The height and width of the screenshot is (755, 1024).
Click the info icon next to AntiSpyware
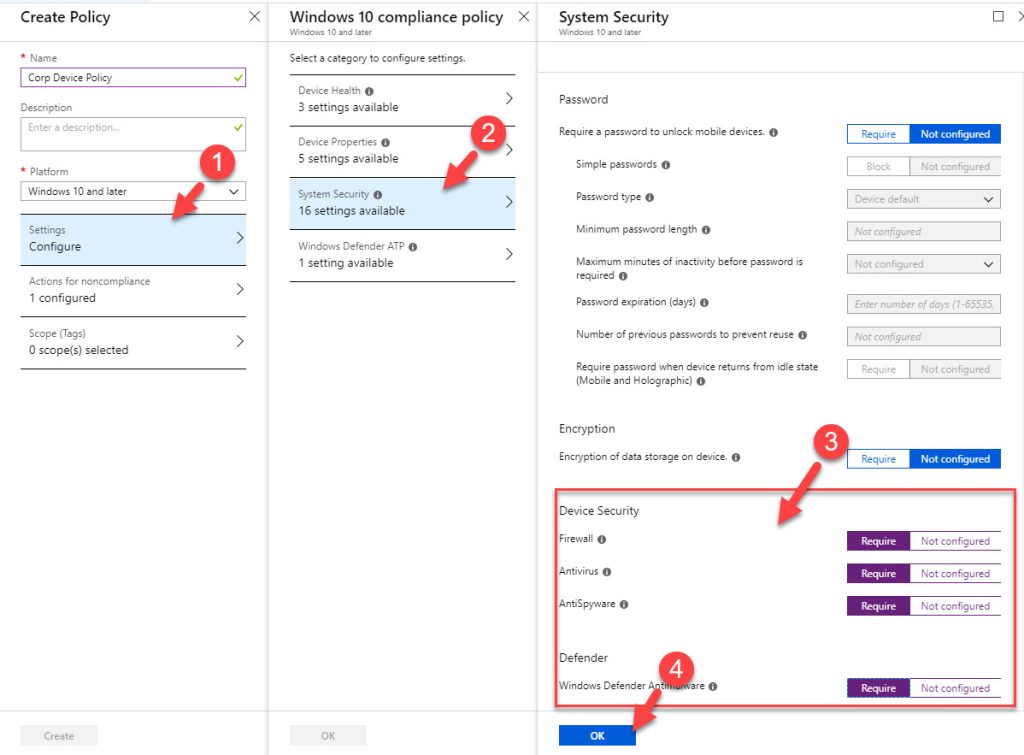click(627, 605)
